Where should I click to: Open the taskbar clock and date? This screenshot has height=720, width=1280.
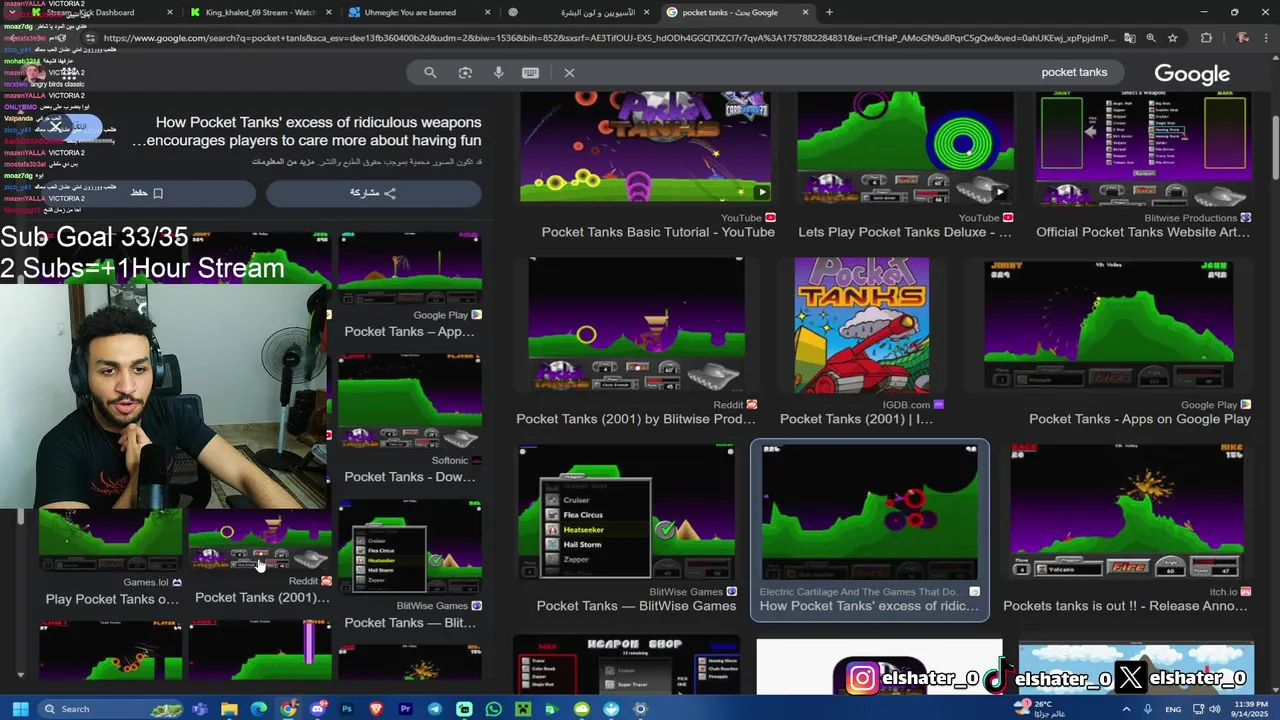[1249, 709]
